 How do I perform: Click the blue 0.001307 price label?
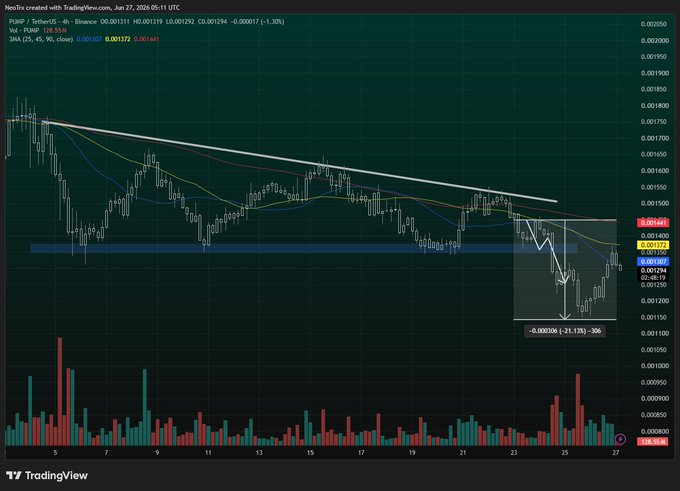point(652,262)
